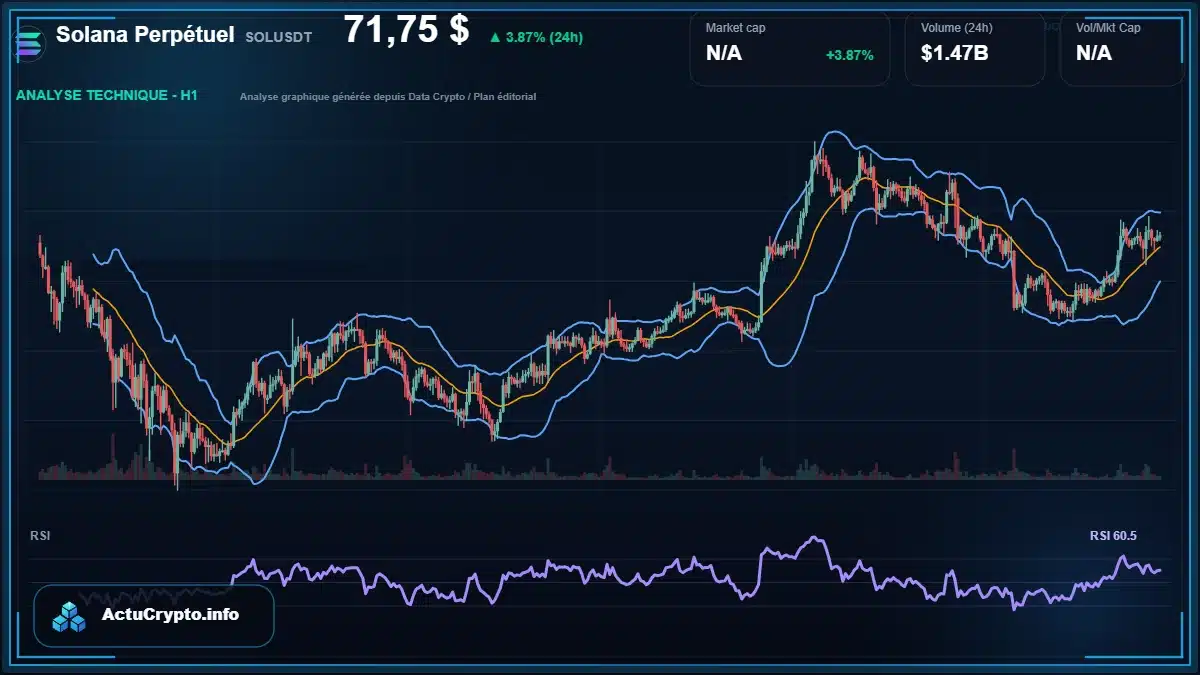Click the 3.87% (24h) change text
Screen dimensions: 1200x675
pos(544,37)
